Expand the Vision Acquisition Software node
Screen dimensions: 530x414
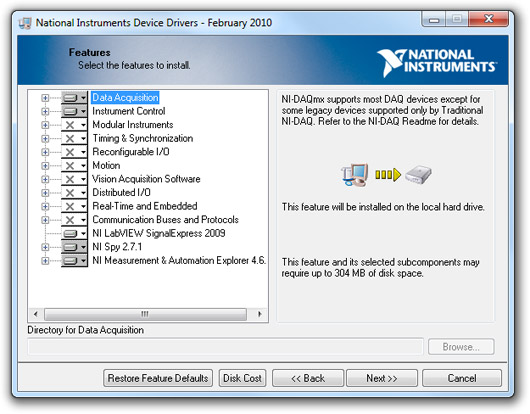tap(45, 179)
